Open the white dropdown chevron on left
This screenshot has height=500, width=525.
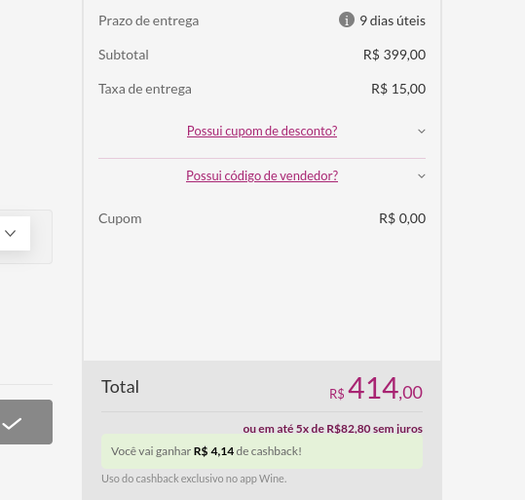click(11, 233)
